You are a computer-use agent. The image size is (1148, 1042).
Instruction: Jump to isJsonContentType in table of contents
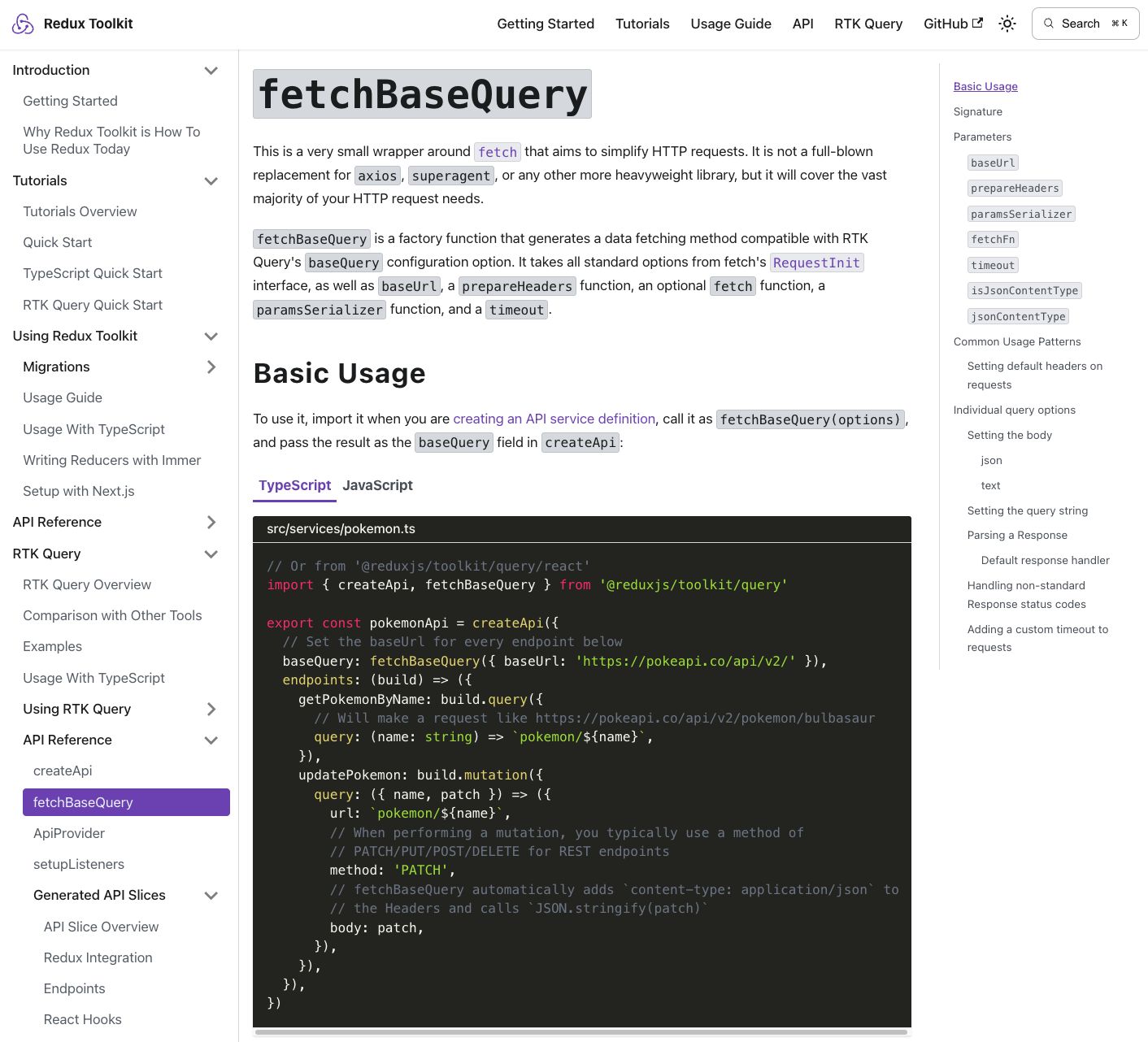click(x=1024, y=290)
